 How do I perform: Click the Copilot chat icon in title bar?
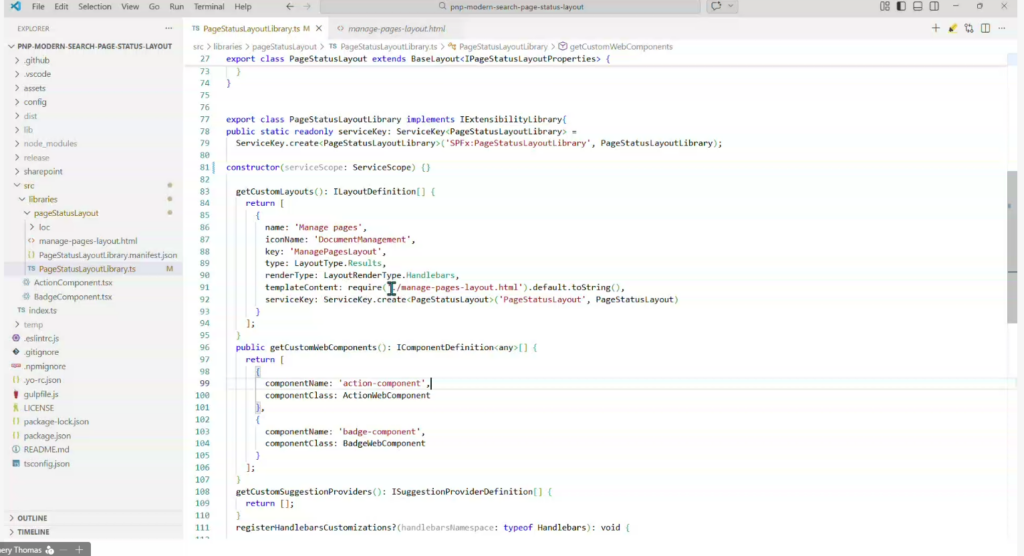pos(716,7)
